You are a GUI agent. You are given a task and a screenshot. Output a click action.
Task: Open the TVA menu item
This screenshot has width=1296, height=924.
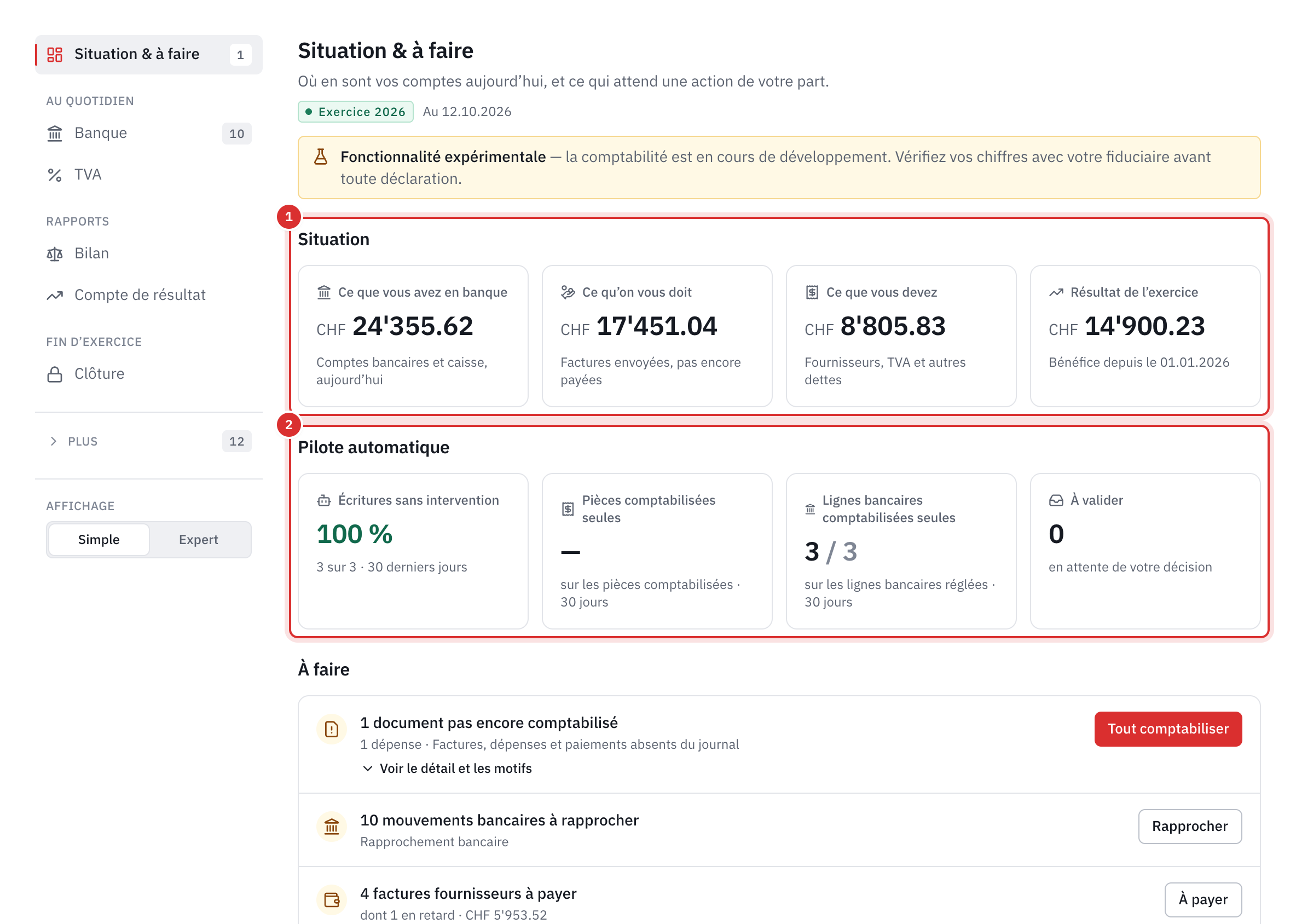point(149,175)
